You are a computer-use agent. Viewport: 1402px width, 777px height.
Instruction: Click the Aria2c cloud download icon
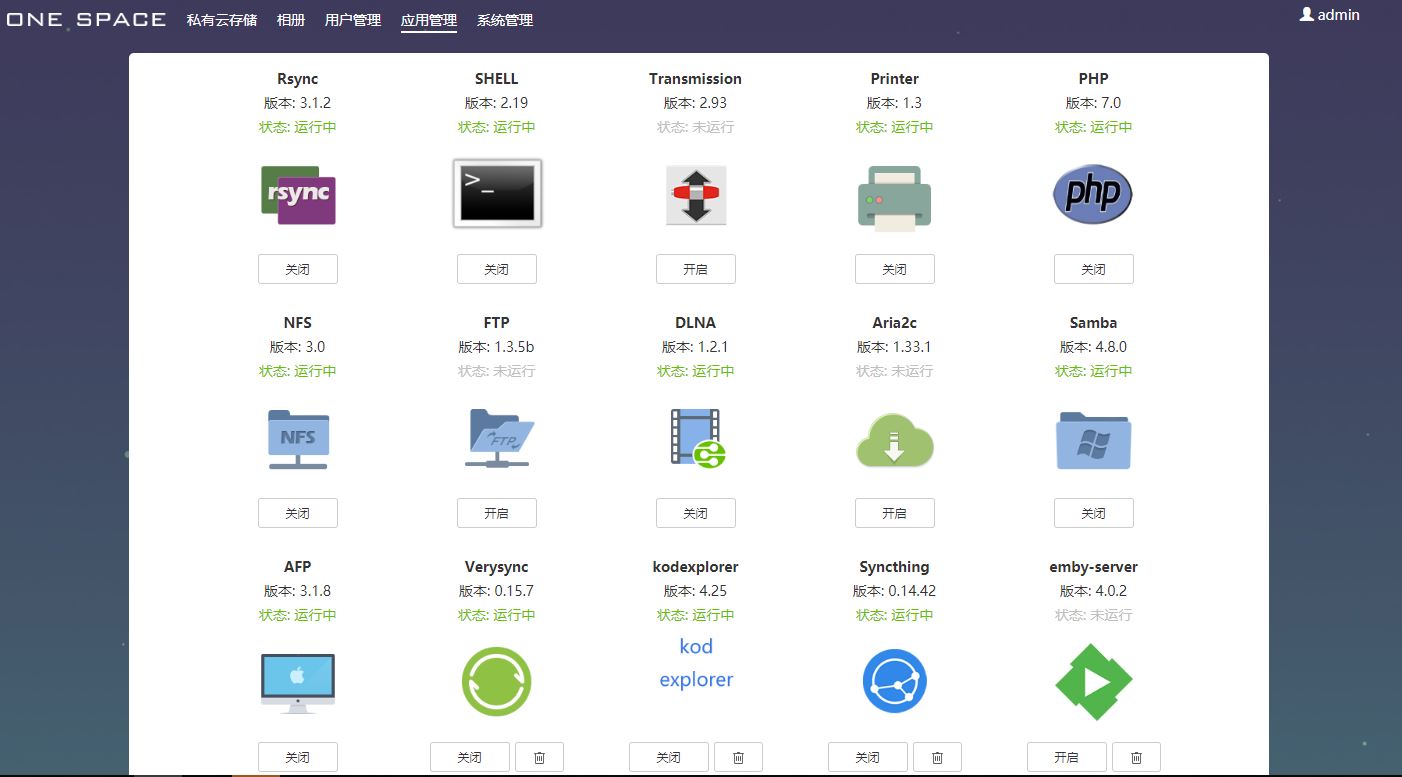895,440
